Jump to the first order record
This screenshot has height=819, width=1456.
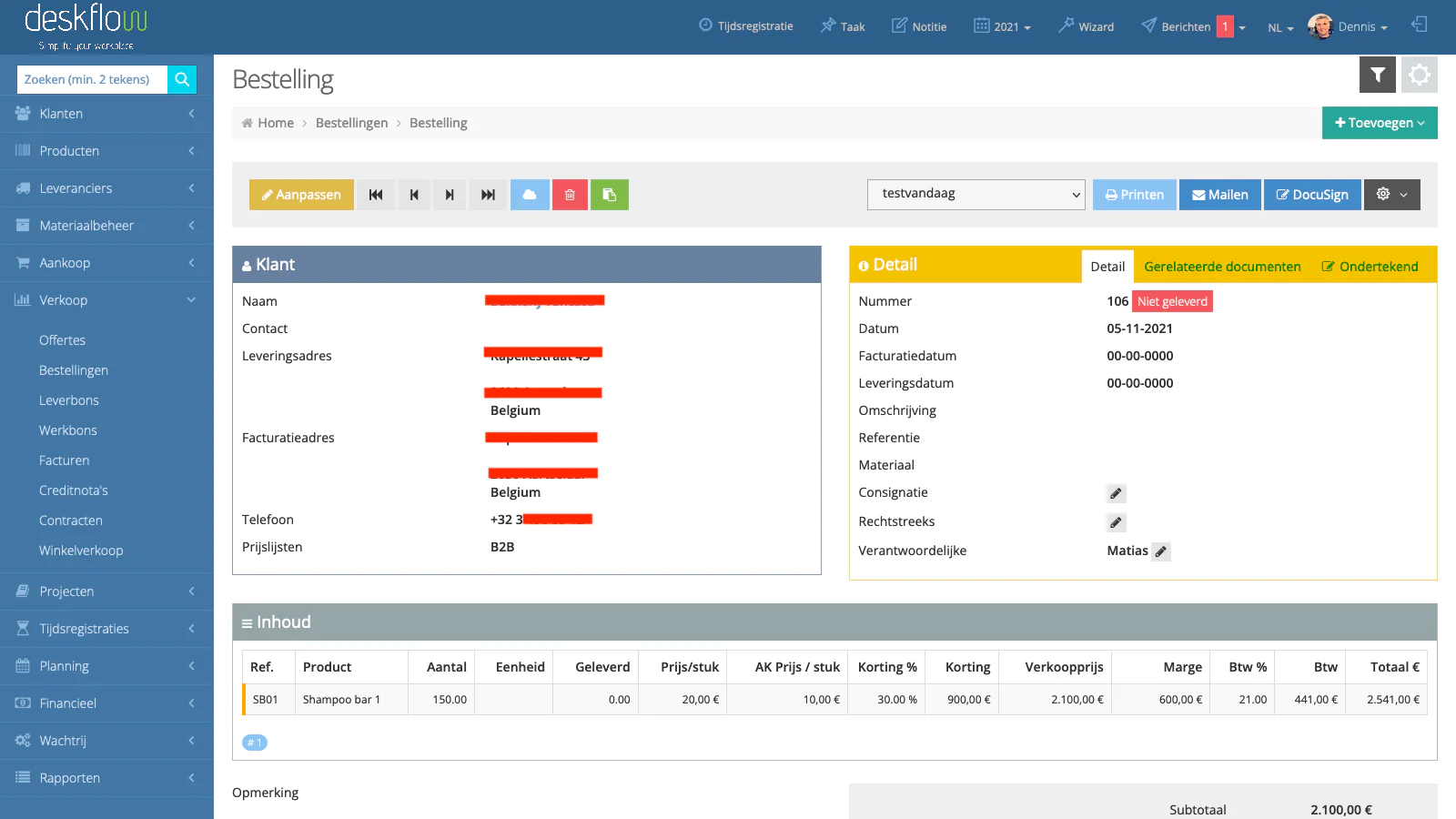(376, 195)
